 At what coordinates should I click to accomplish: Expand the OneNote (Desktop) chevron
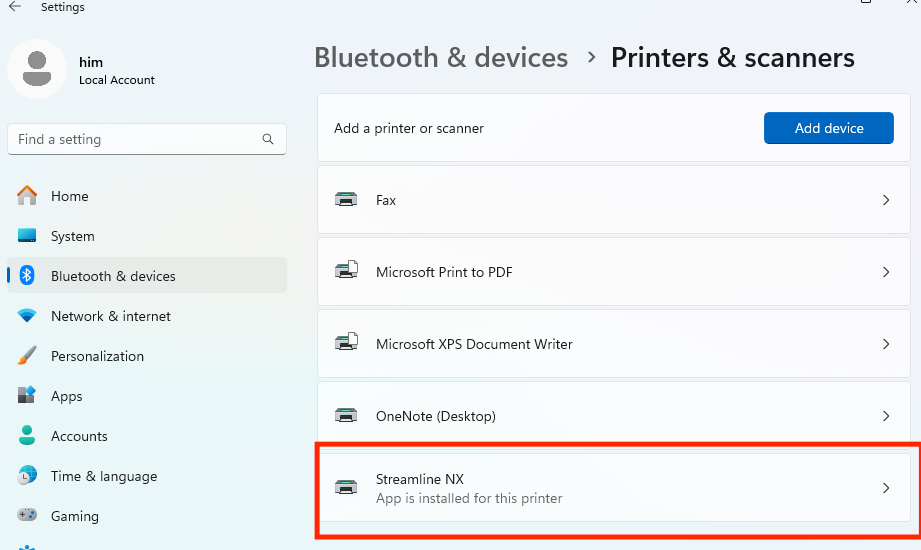point(886,416)
